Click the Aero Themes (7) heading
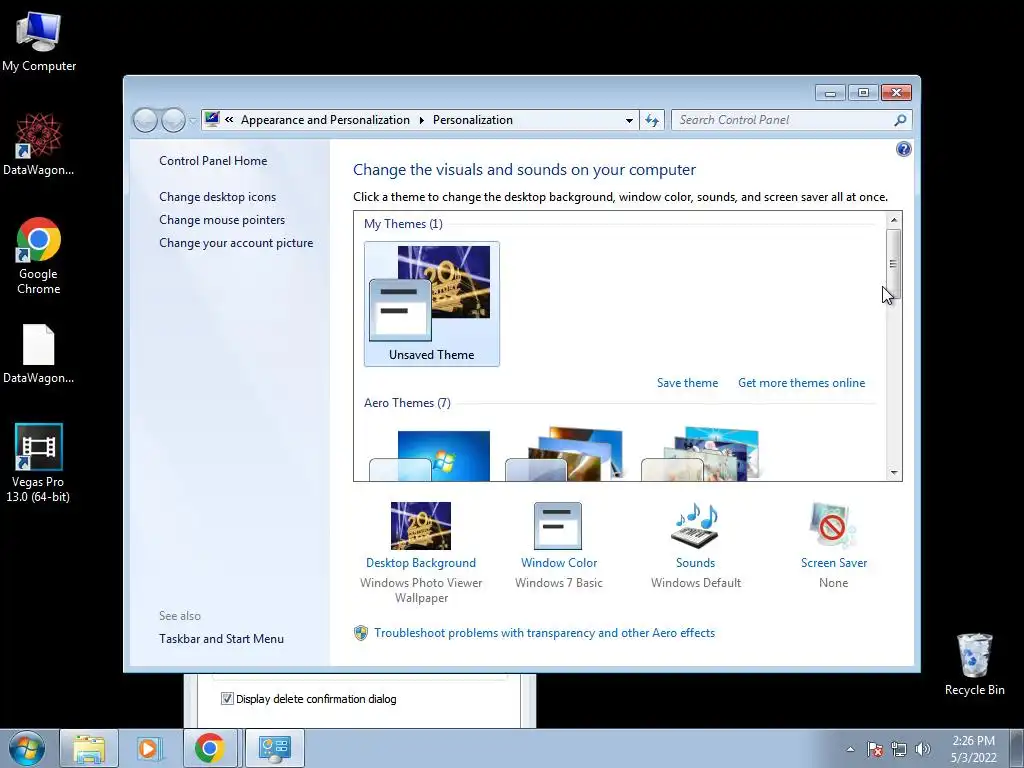The image size is (1024, 768). [407, 403]
